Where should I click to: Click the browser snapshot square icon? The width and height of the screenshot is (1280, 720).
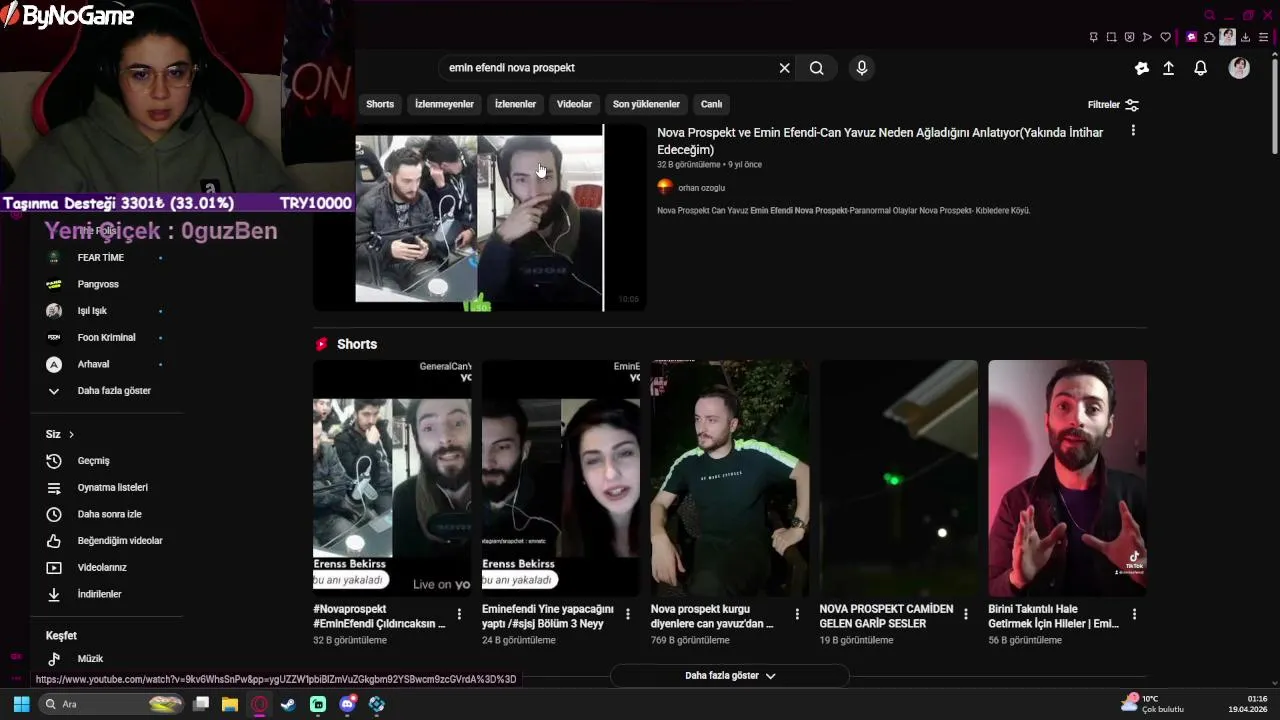point(1111,37)
